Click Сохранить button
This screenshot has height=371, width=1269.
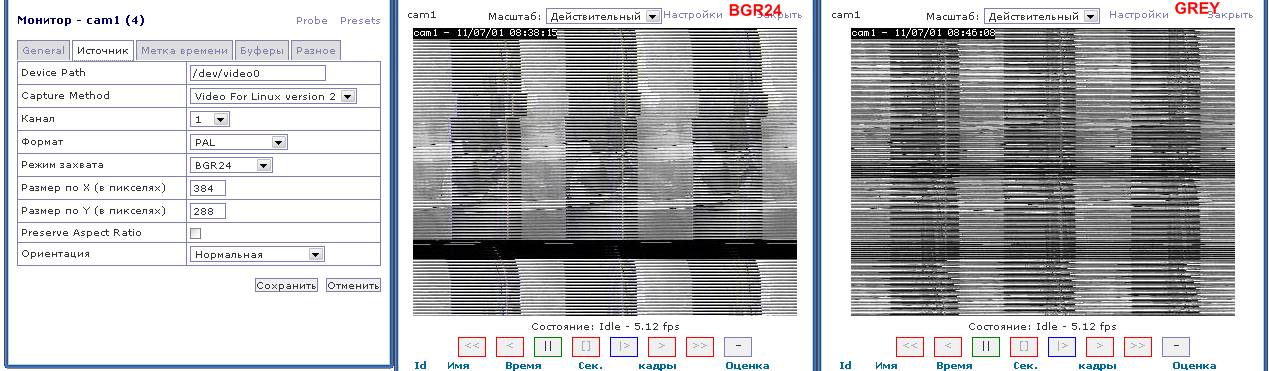tap(287, 285)
